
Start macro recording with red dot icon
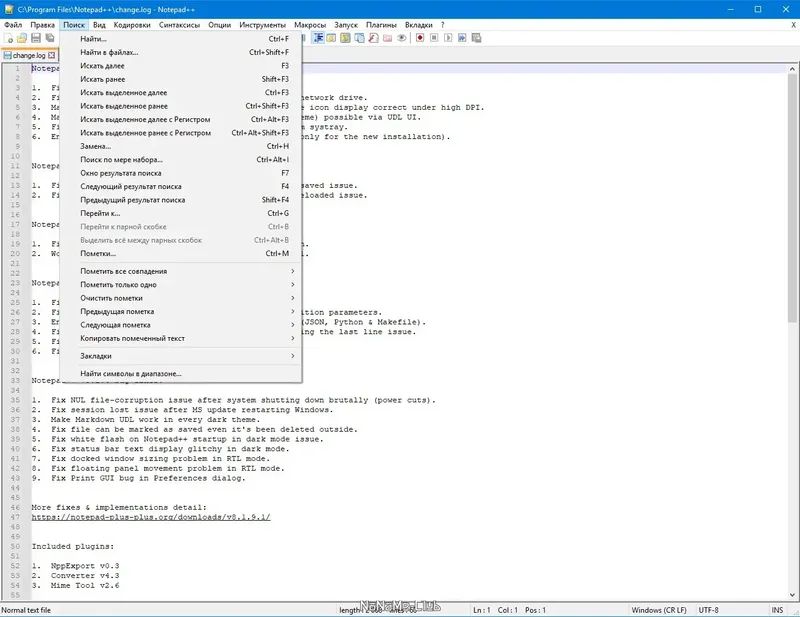click(x=420, y=38)
